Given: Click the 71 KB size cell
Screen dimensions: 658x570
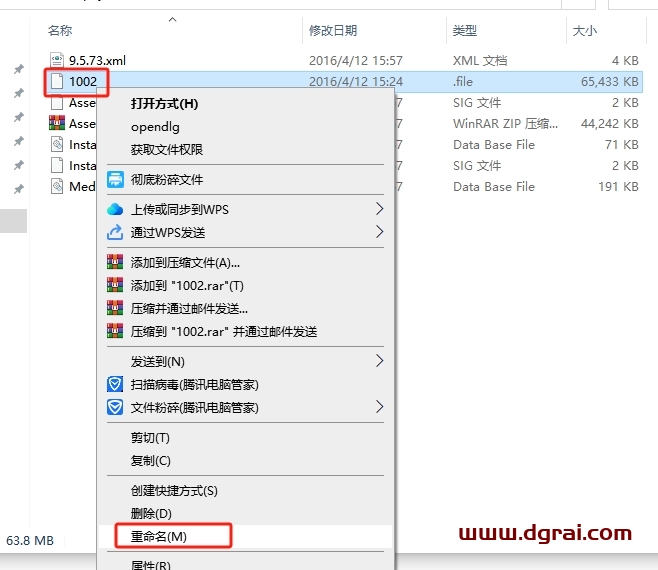Looking at the screenshot, I should tap(622, 144).
